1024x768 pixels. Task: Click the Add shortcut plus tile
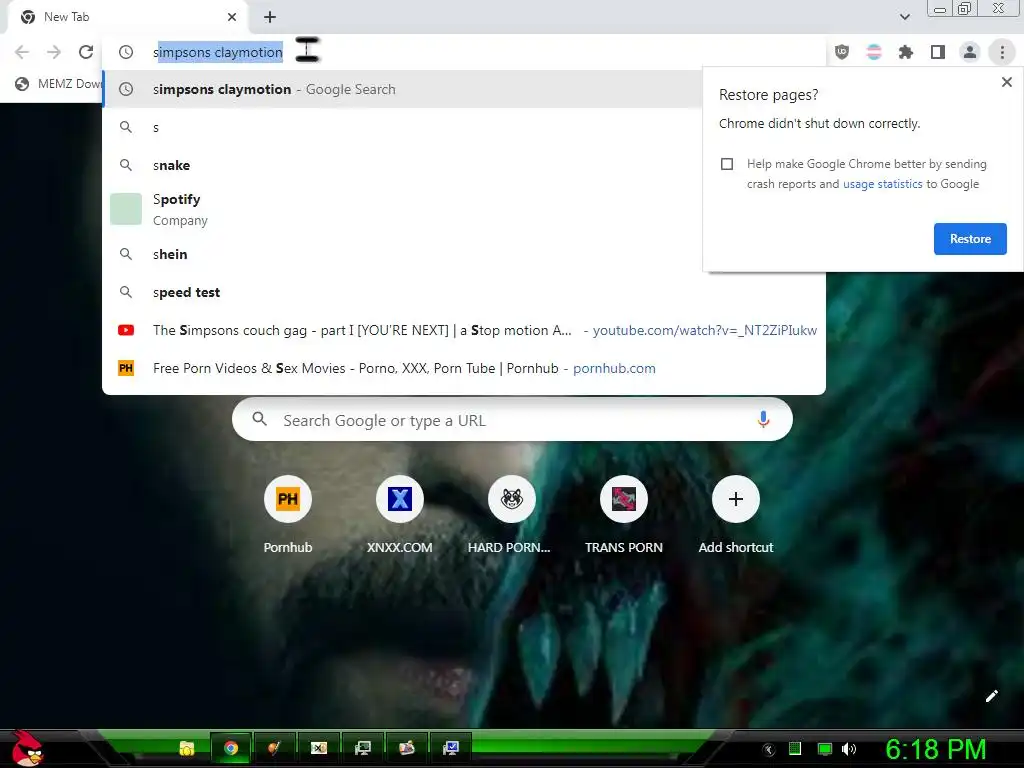[x=736, y=514]
